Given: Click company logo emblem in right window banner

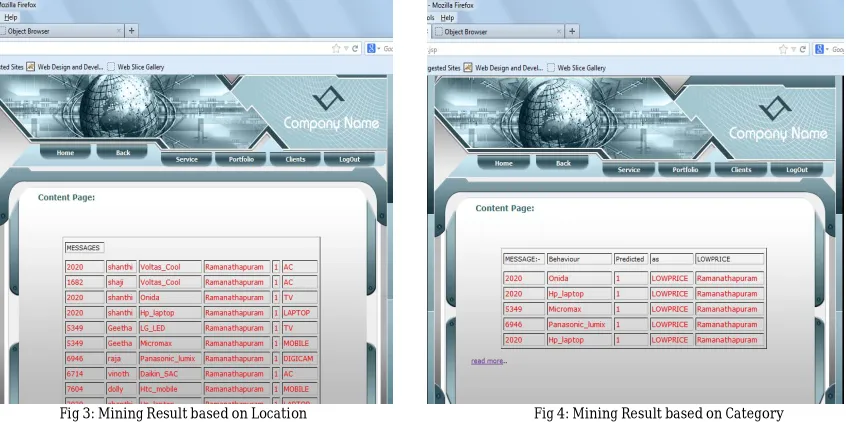Looking at the screenshot, I should coord(775,108).
